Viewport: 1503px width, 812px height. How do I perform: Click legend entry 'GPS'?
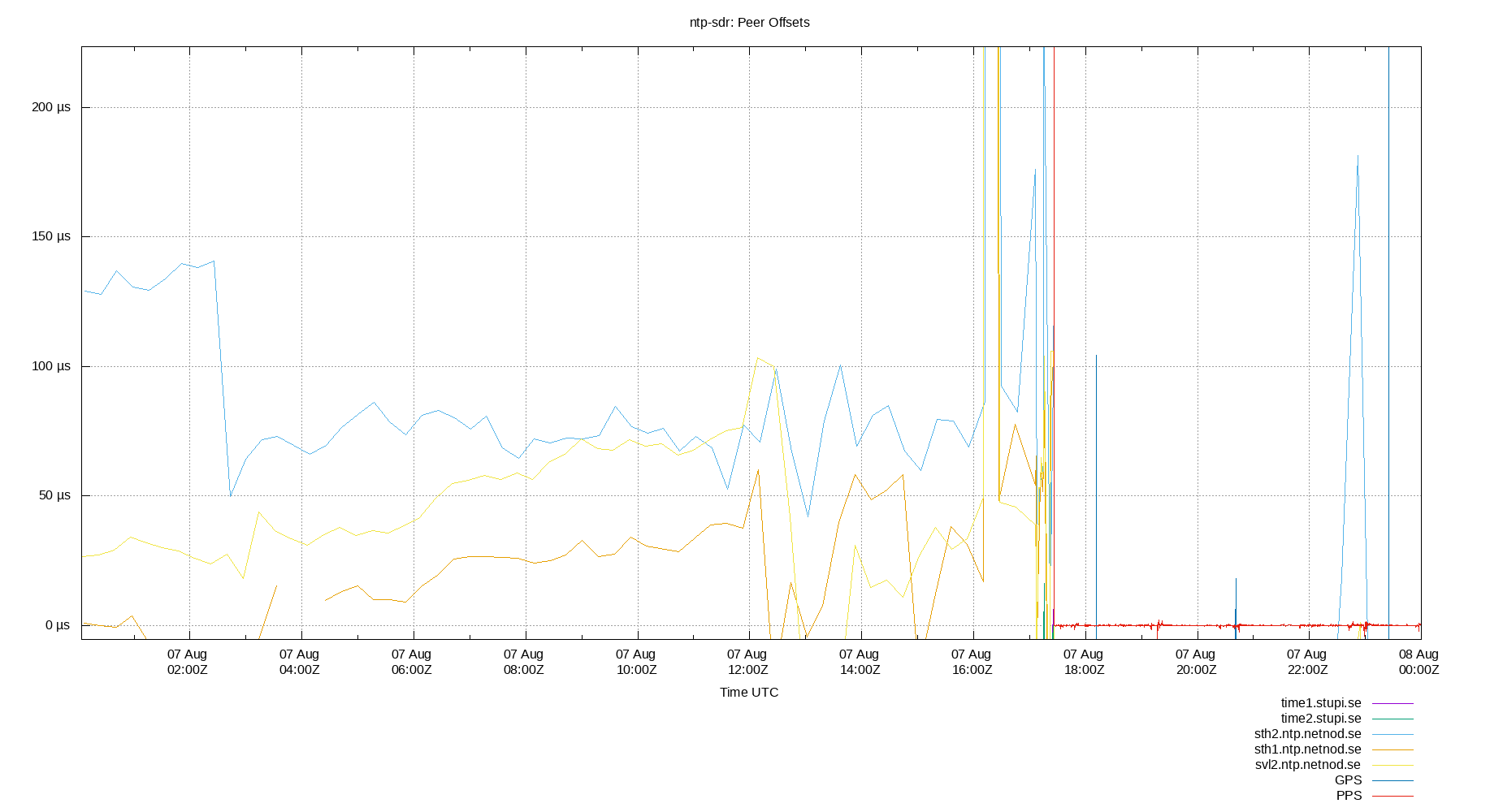click(1348, 780)
